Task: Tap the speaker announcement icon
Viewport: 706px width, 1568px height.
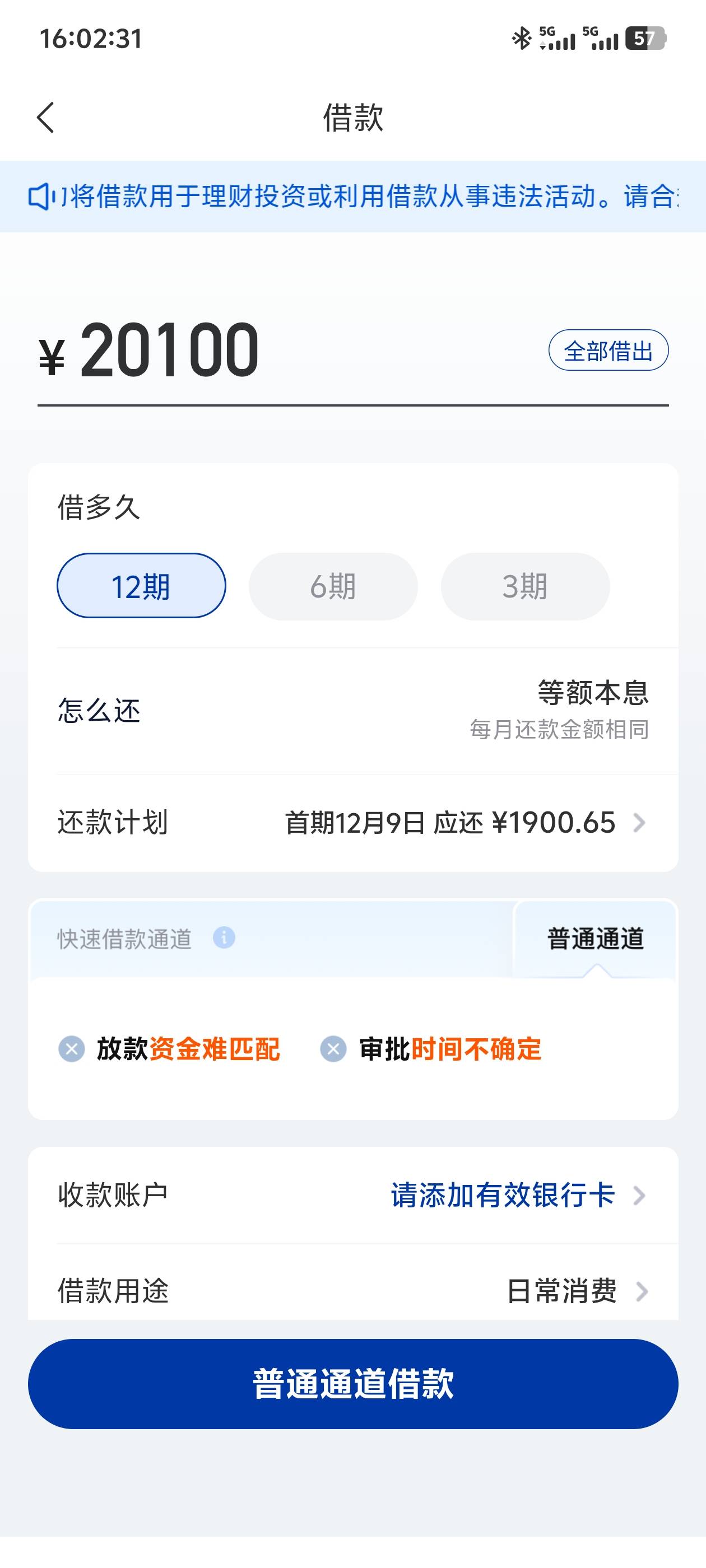Action: (40, 197)
